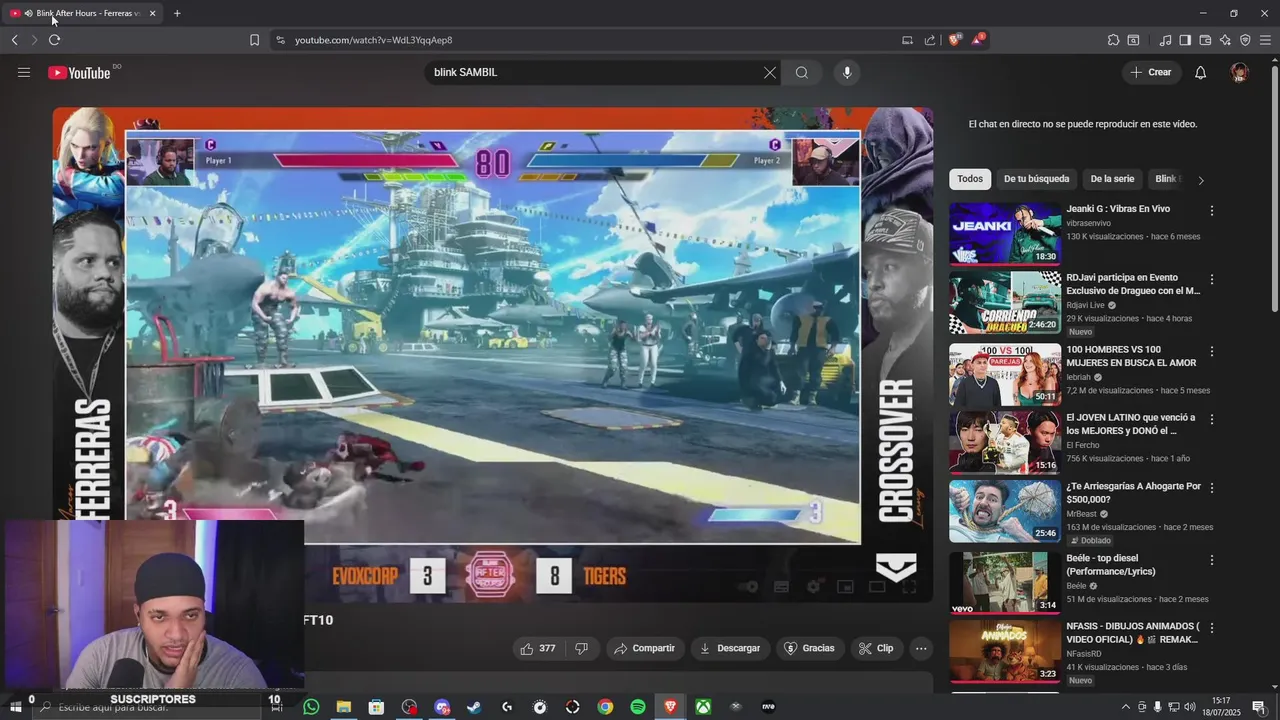This screenshot has width=1280, height=720.
Task: Open options for 100 HOMBRES VS 100 video
Action: 1211,352
